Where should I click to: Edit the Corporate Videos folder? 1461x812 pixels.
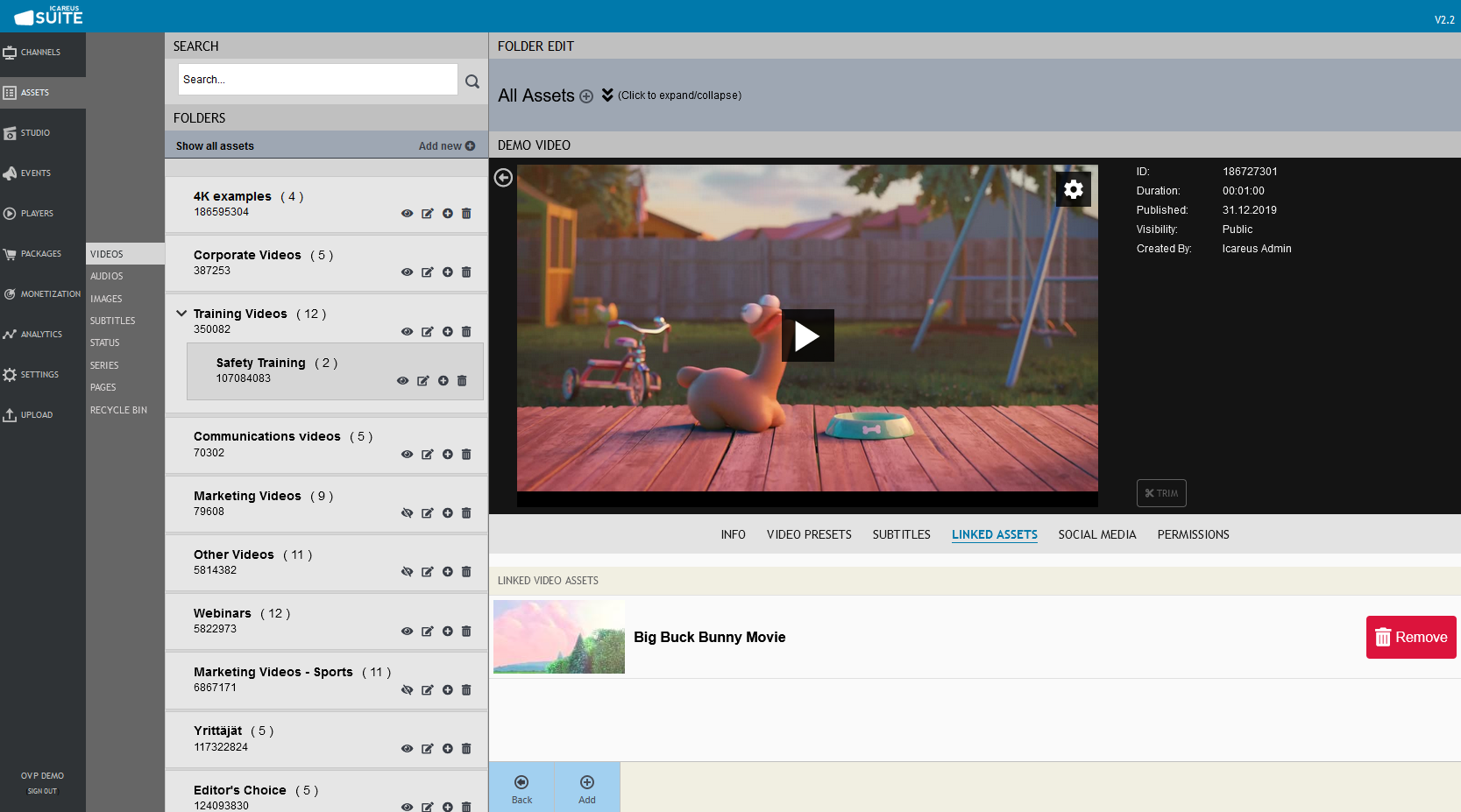427,272
